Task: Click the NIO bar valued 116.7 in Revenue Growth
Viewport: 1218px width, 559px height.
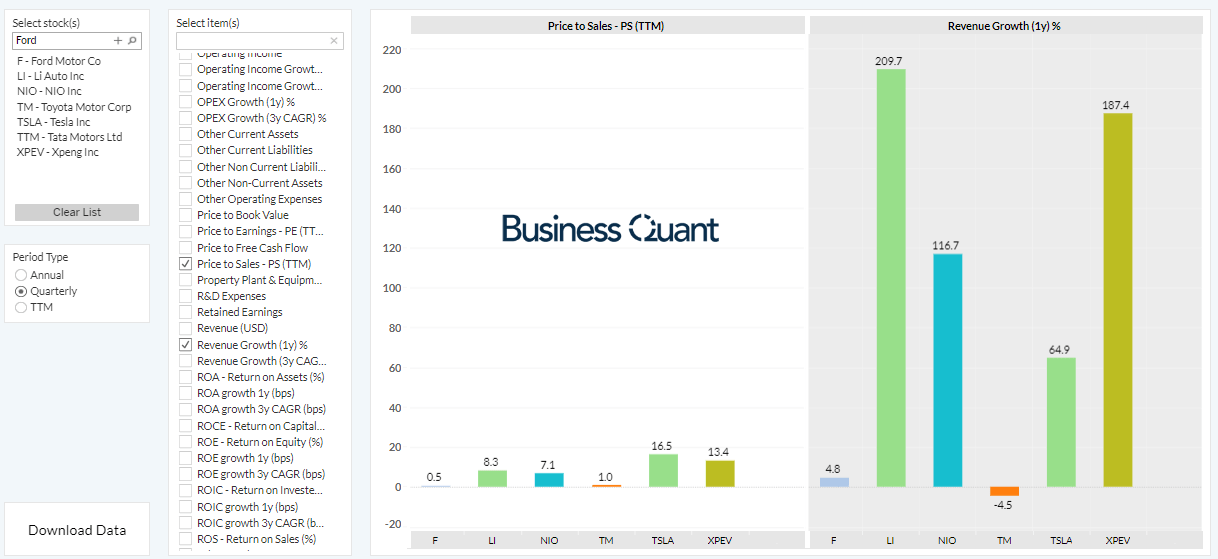Action: tap(948, 371)
